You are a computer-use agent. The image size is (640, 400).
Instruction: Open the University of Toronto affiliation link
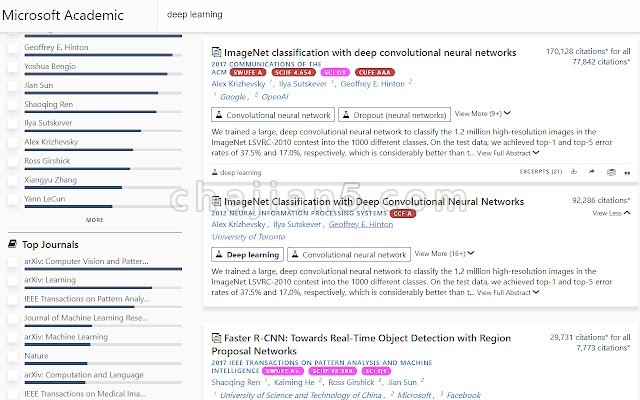pos(248,237)
